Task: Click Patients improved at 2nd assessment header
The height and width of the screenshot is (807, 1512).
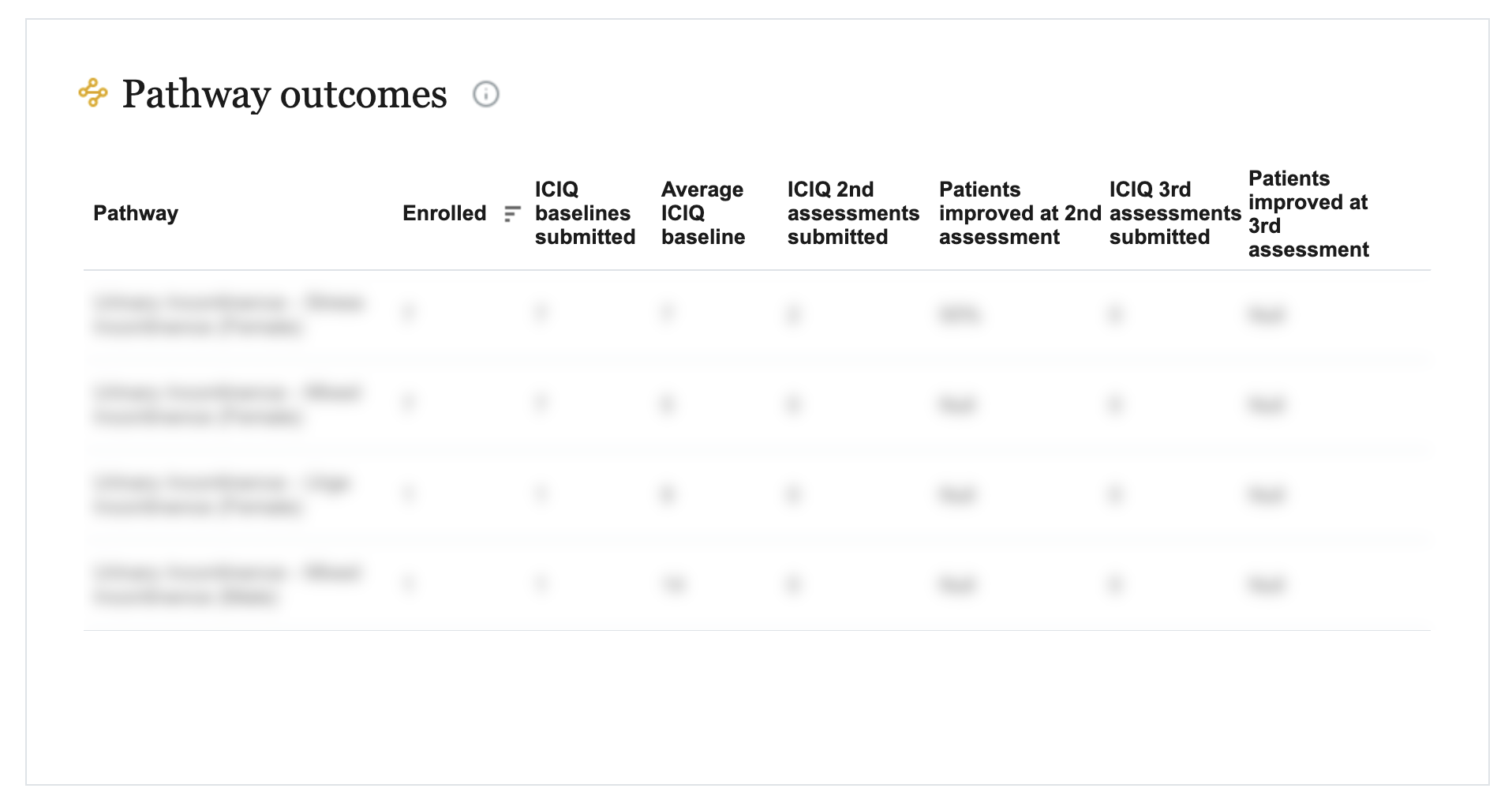Action: point(1020,213)
